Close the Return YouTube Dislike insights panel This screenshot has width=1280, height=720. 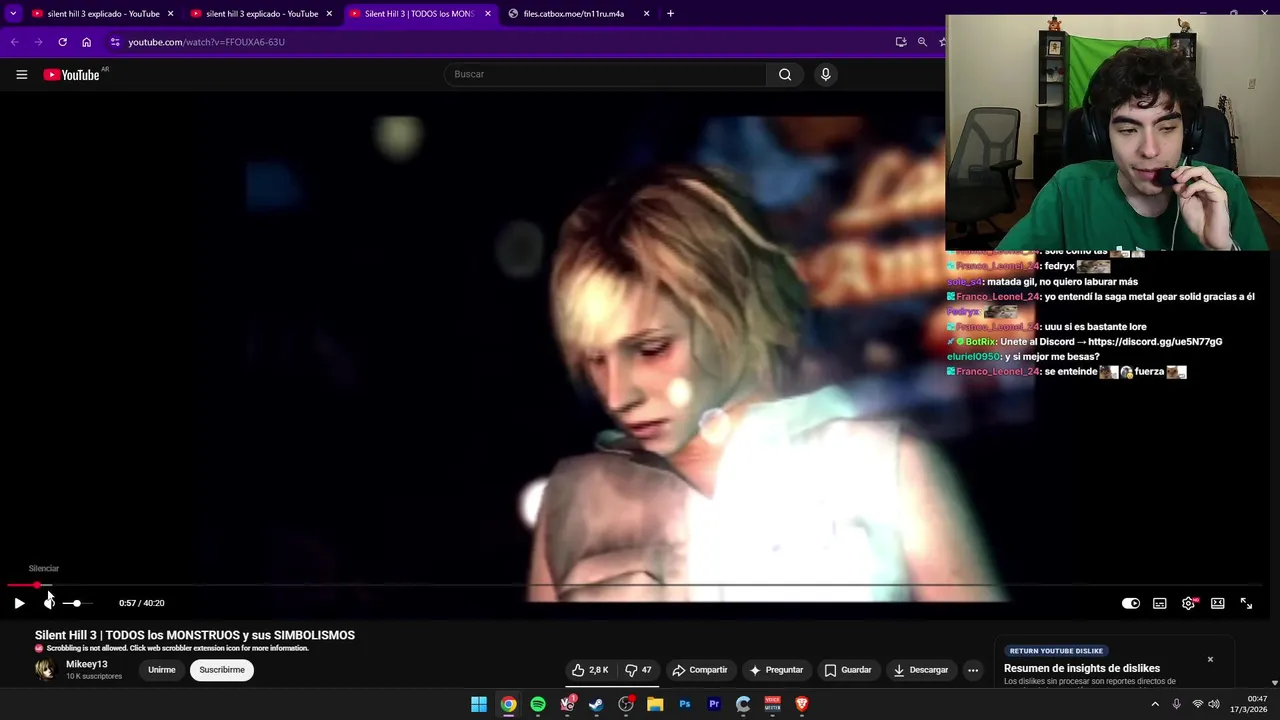tap(1210, 659)
